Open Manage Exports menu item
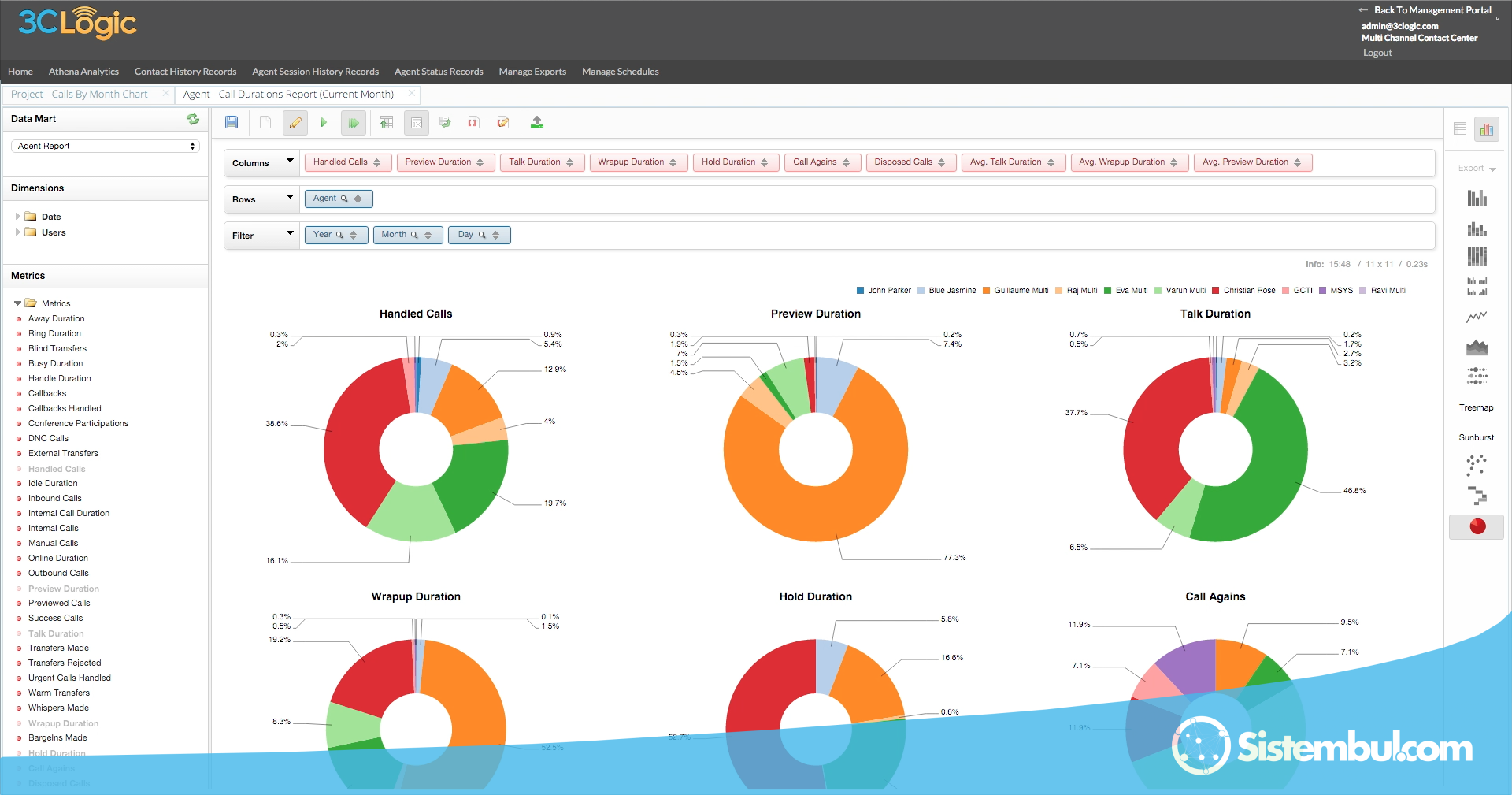 click(532, 72)
